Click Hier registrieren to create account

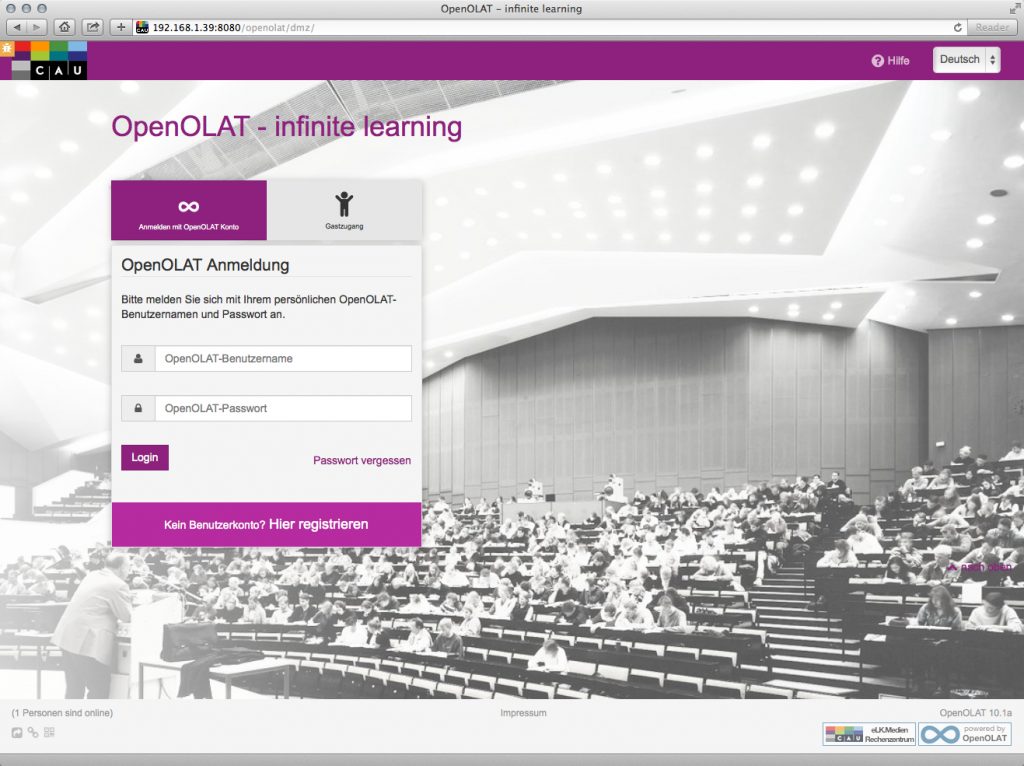318,525
